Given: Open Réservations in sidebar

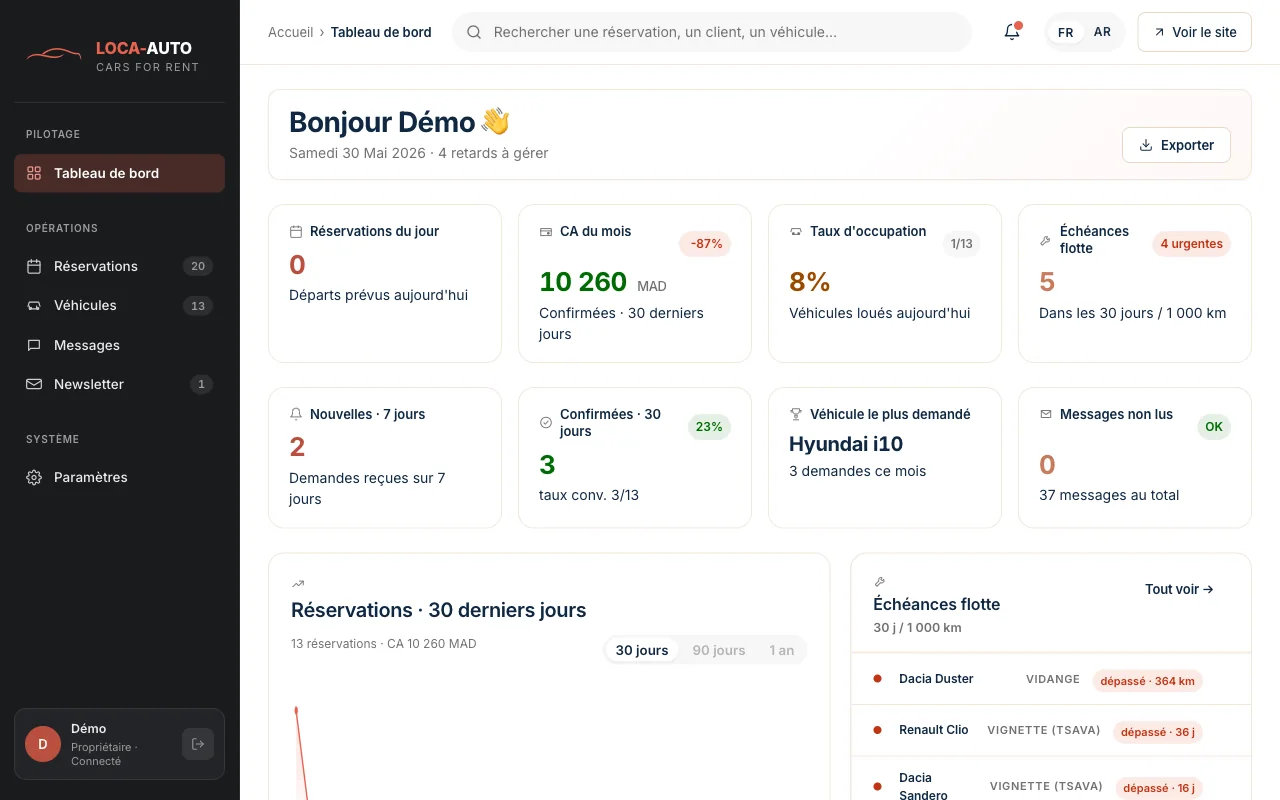Looking at the screenshot, I should [x=119, y=266].
